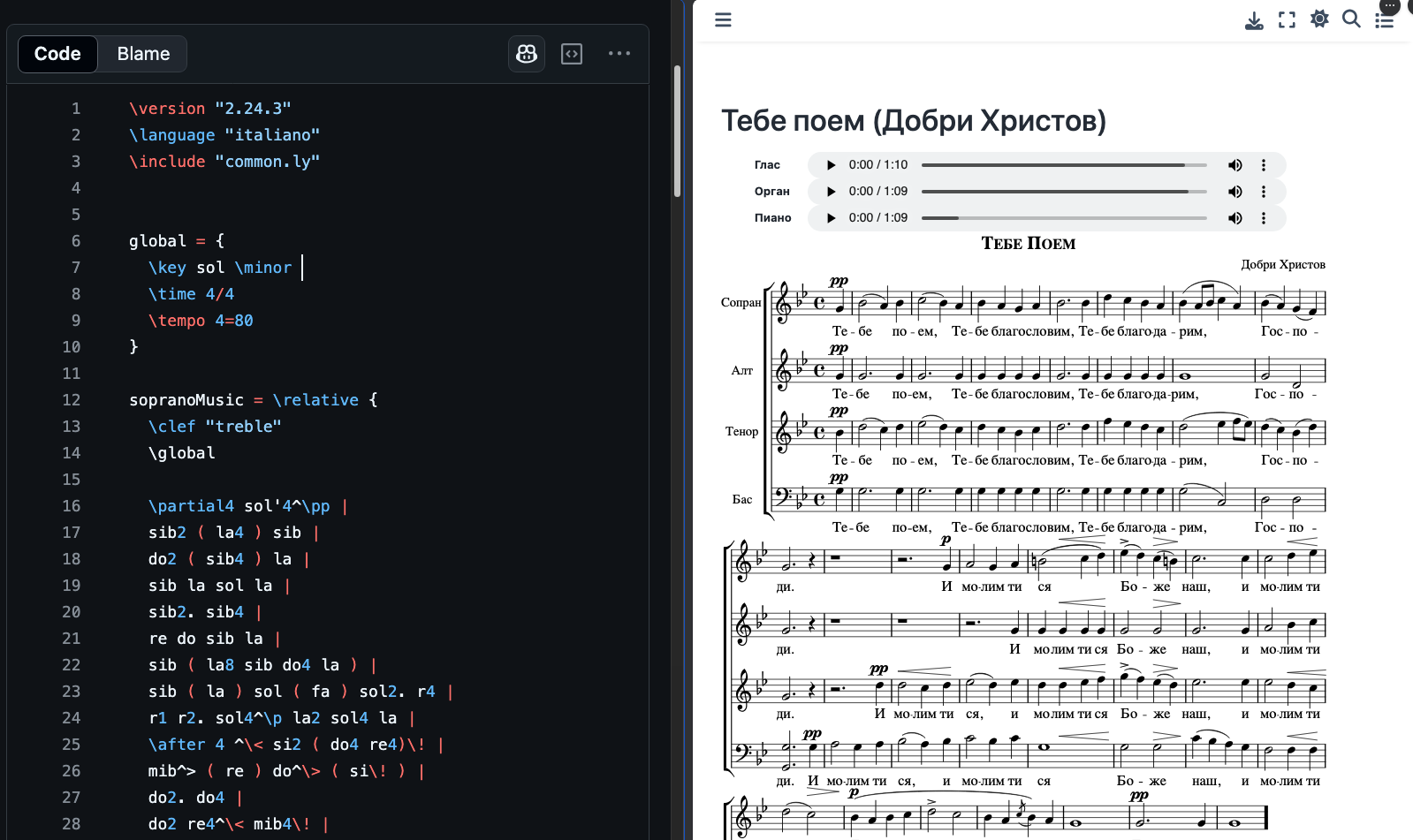Enter fullscreen mode with the expand icon
The image size is (1413, 840).
point(1287,19)
